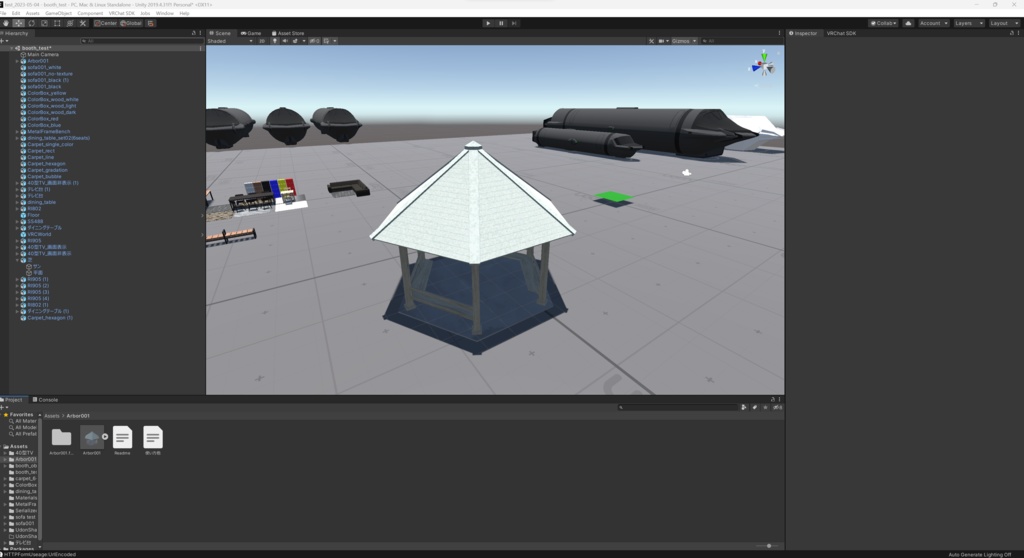This screenshot has width=1024, height=558.
Task: Select the Hand tool in the toolbar
Action: pyautogui.click(x=6, y=23)
